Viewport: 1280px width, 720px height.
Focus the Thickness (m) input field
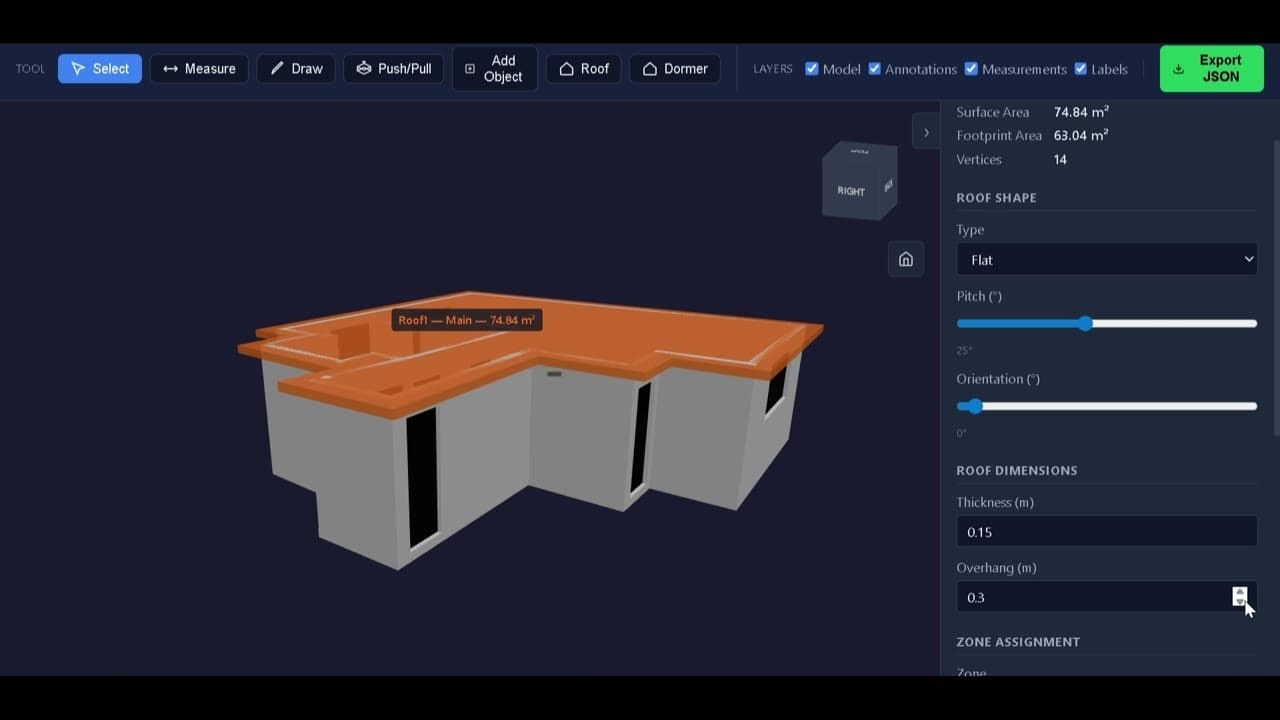click(x=1107, y=531)
